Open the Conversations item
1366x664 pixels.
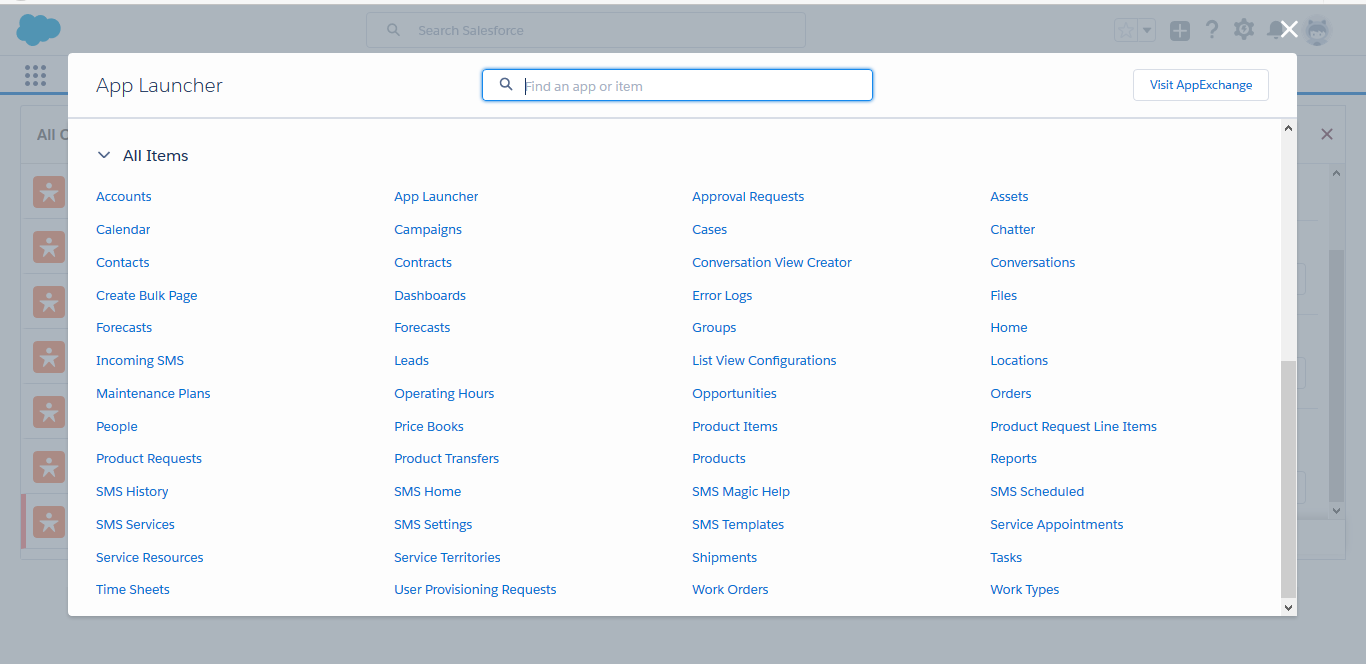pyautogui.click(x=1032, y=263)
